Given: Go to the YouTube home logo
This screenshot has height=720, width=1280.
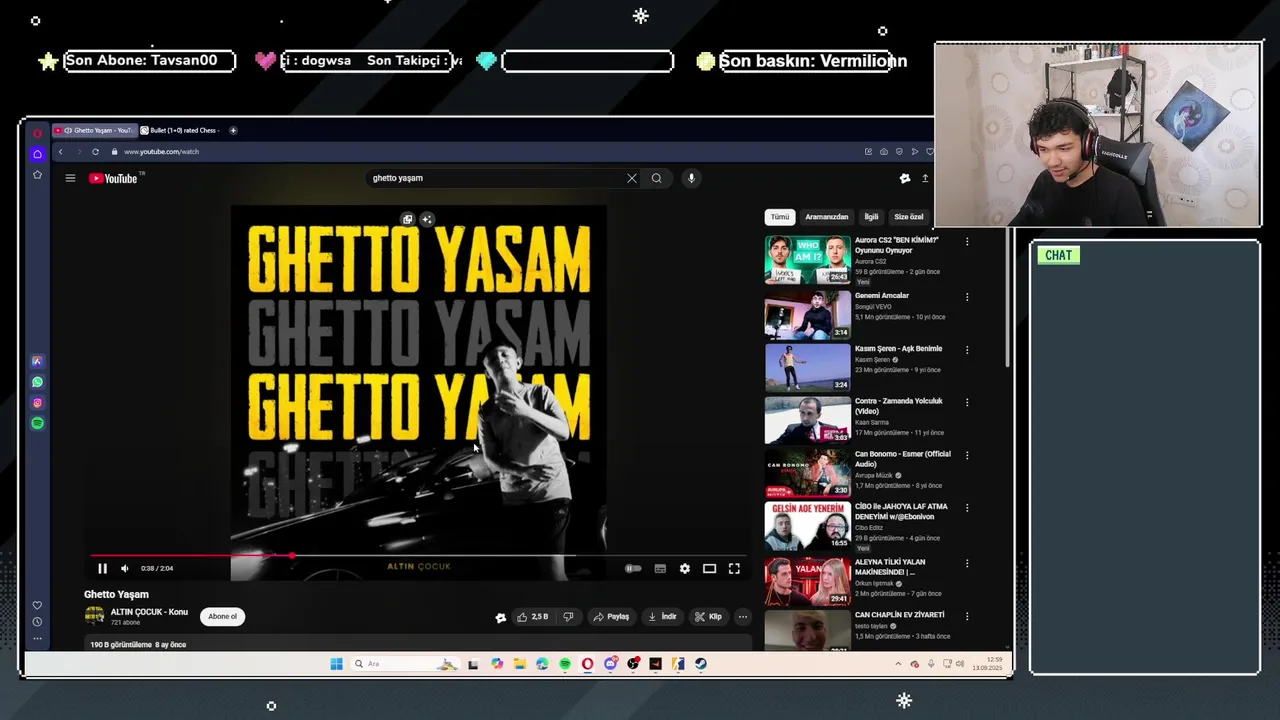Looking at the screenshot, I should pyautogui.click(x=113, y=178).
